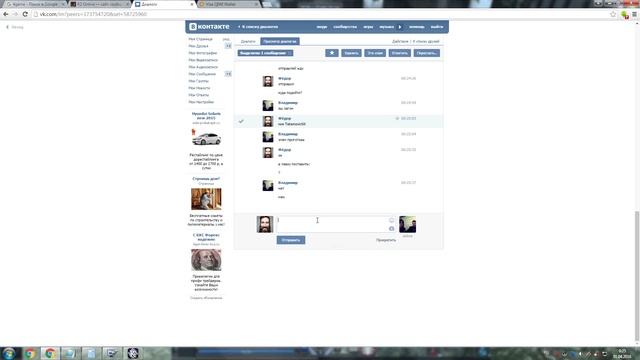640x360 pixels.
Task: Reload the browser page
Action: [25, 14]
